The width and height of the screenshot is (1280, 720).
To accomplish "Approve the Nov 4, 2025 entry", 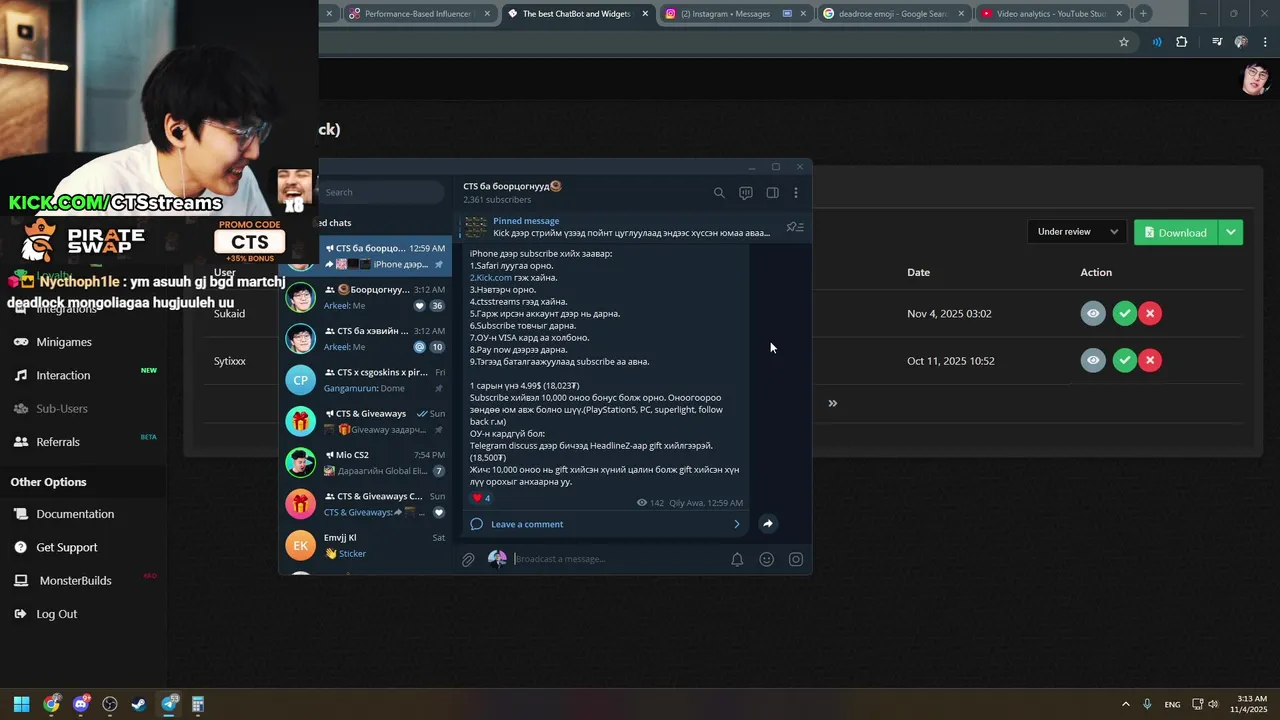I will (x=1125, y=314).
